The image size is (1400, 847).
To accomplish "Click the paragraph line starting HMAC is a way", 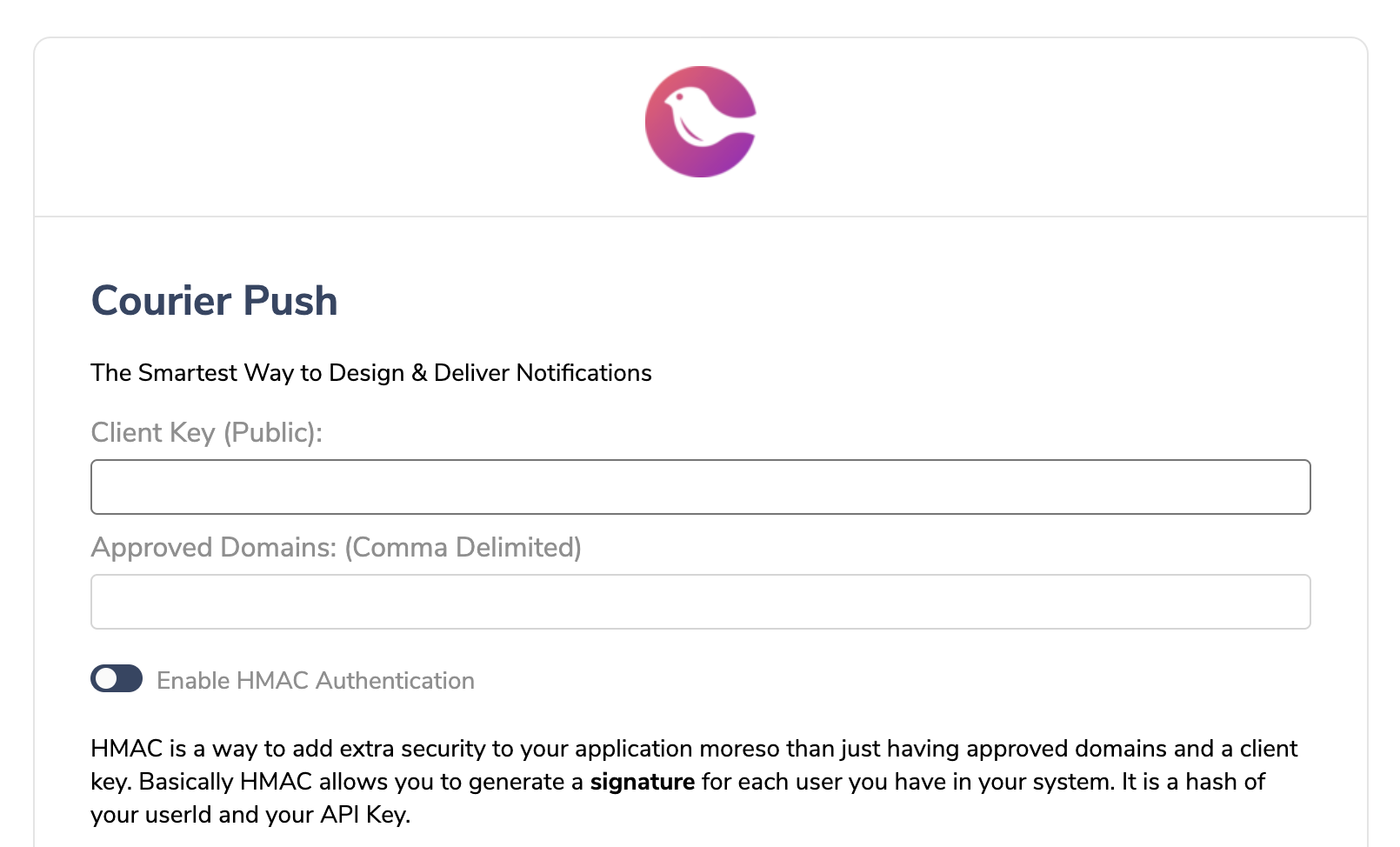I will [x=694, y=749].
